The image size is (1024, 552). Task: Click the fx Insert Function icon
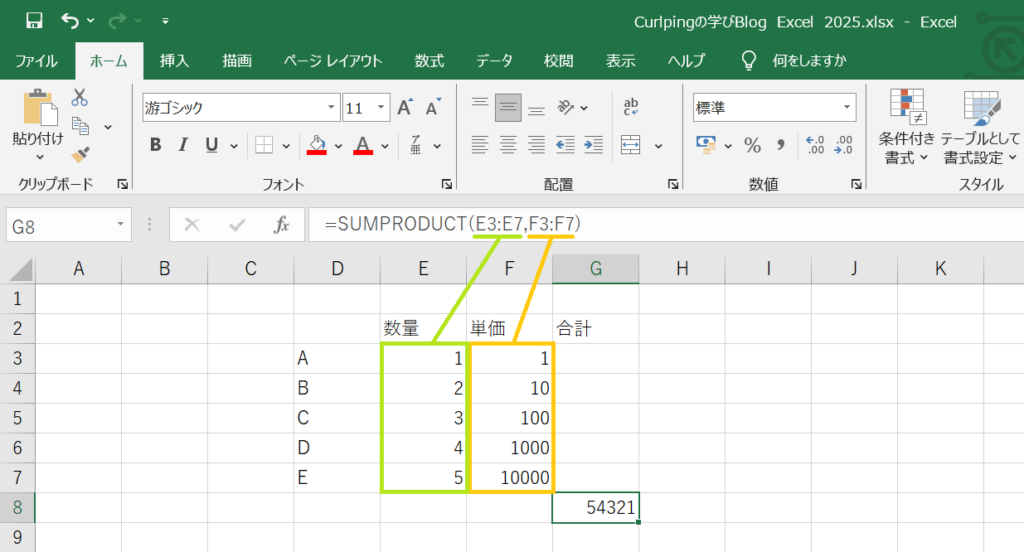pyautogui.click(x=281, y=225)
